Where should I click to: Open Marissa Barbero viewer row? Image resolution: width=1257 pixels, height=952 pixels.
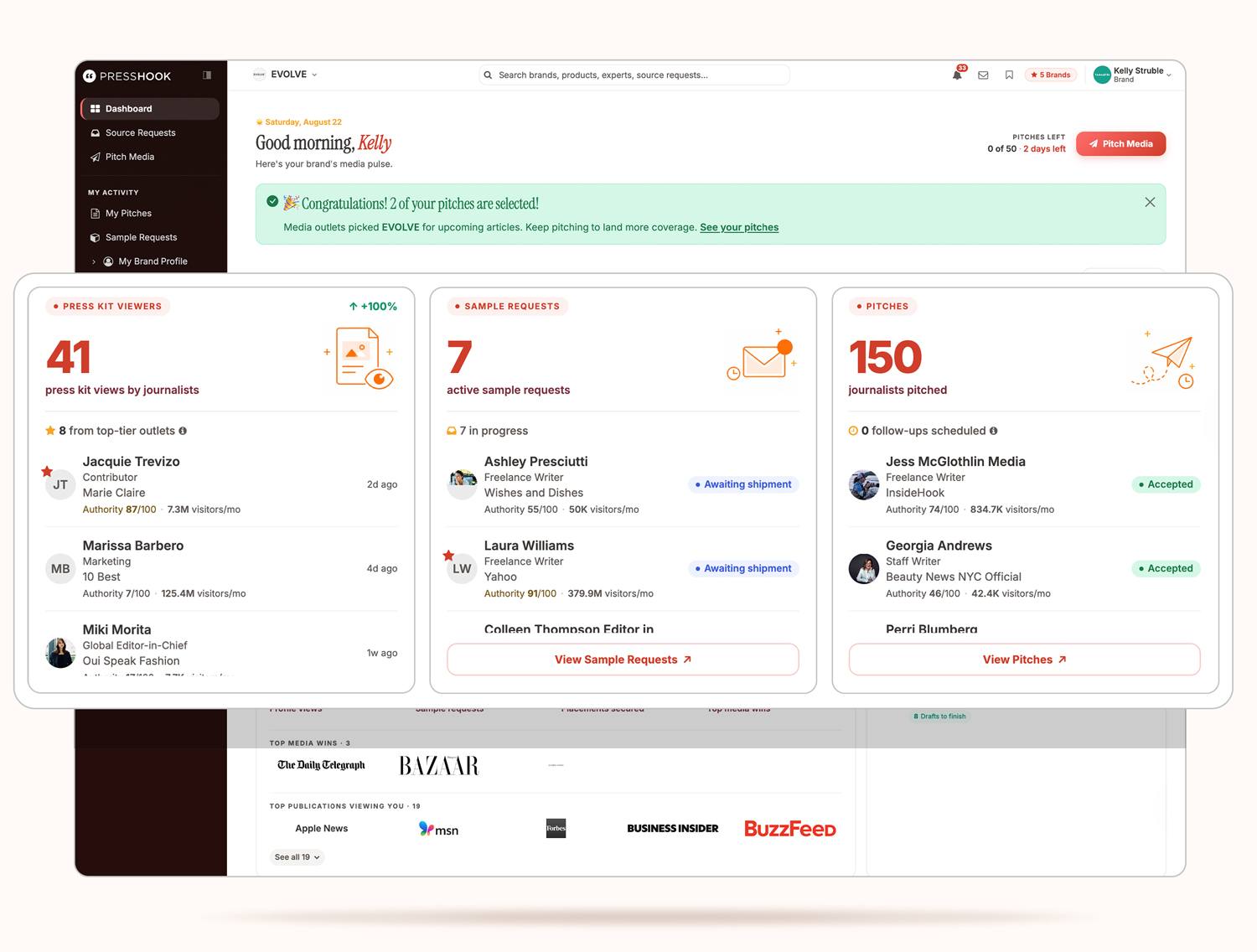click(221, 569)
